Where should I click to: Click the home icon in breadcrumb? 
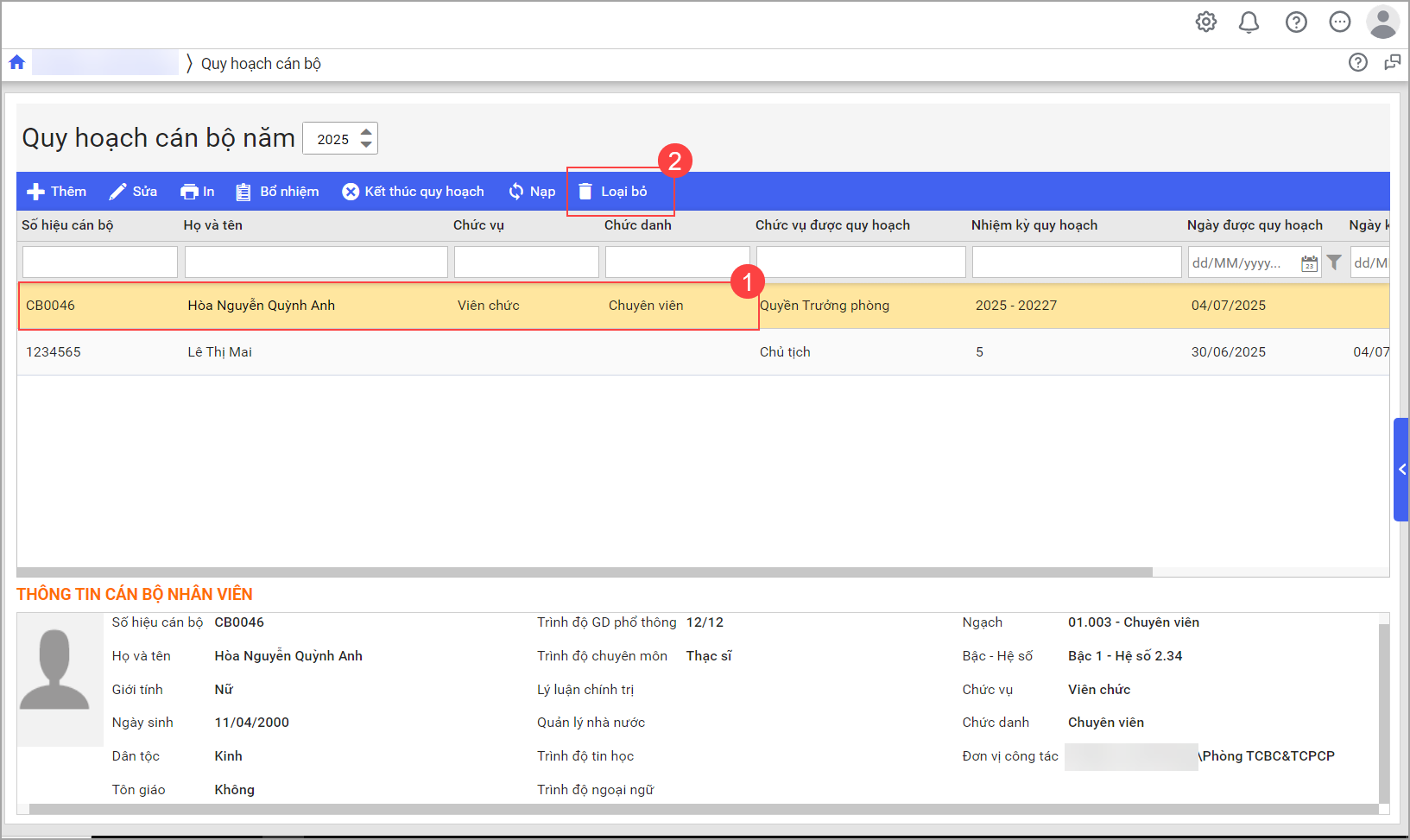click(17, 62)
